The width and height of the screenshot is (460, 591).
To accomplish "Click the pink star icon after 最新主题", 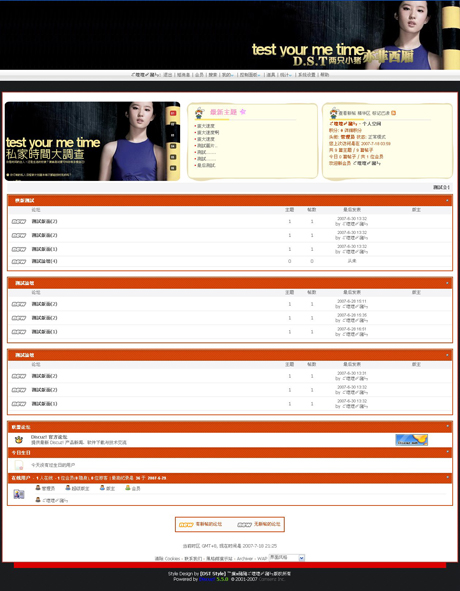I will 243,112.
